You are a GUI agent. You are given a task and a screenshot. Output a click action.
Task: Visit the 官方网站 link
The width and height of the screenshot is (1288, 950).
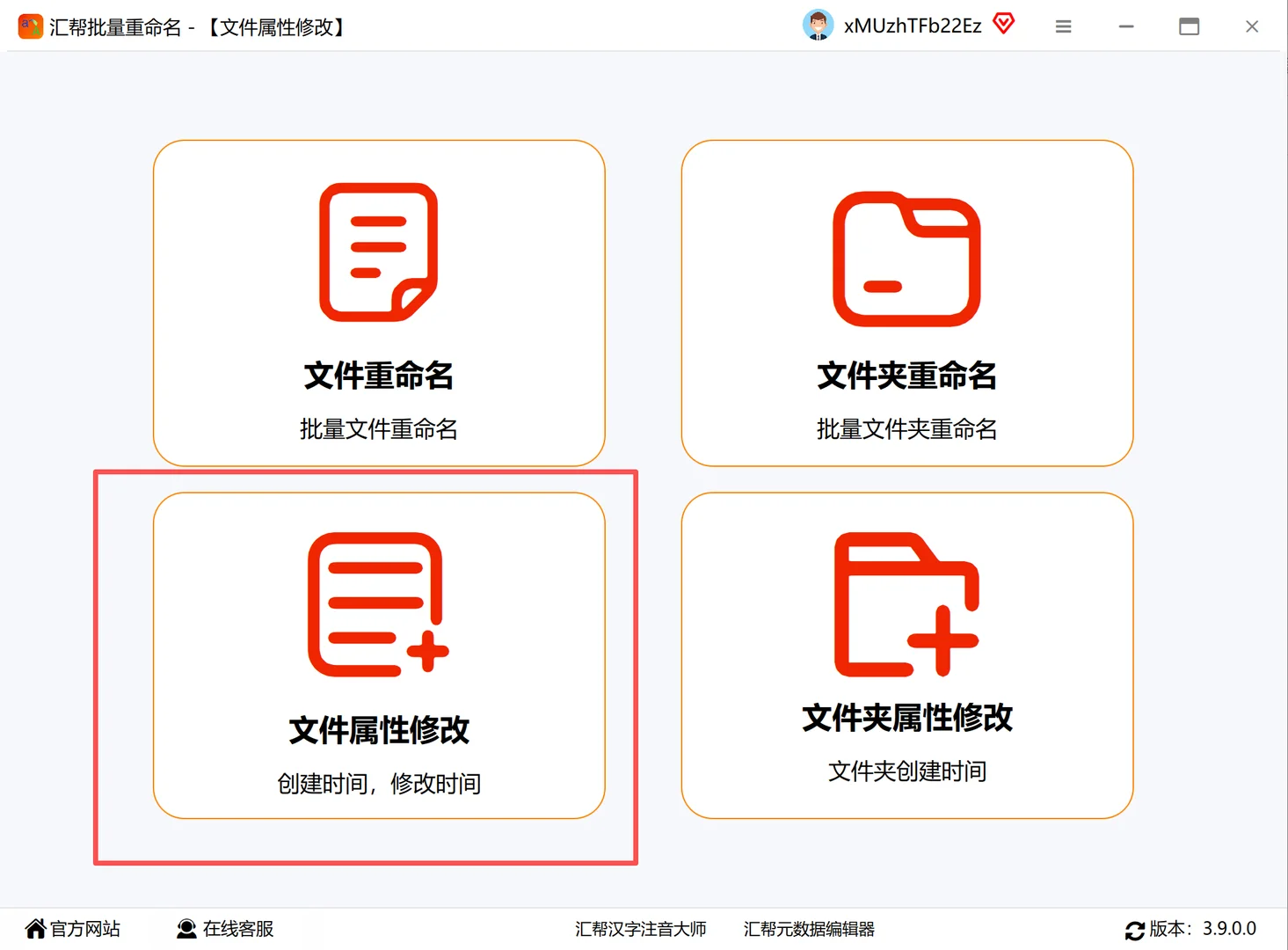click(84, 928)
